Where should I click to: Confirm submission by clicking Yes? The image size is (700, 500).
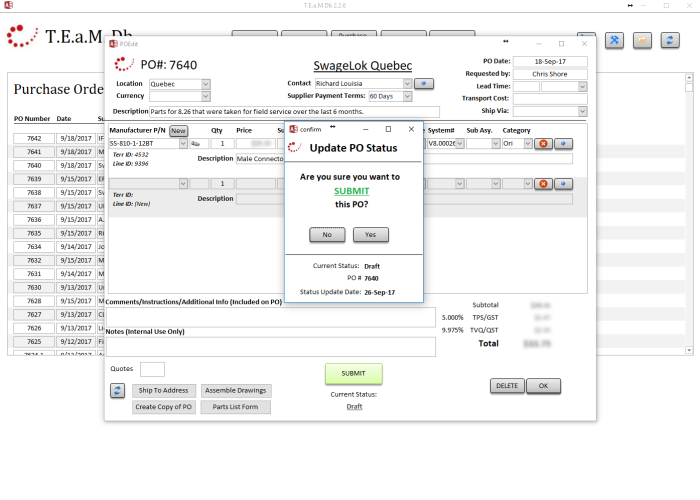(x=370, y=235)
